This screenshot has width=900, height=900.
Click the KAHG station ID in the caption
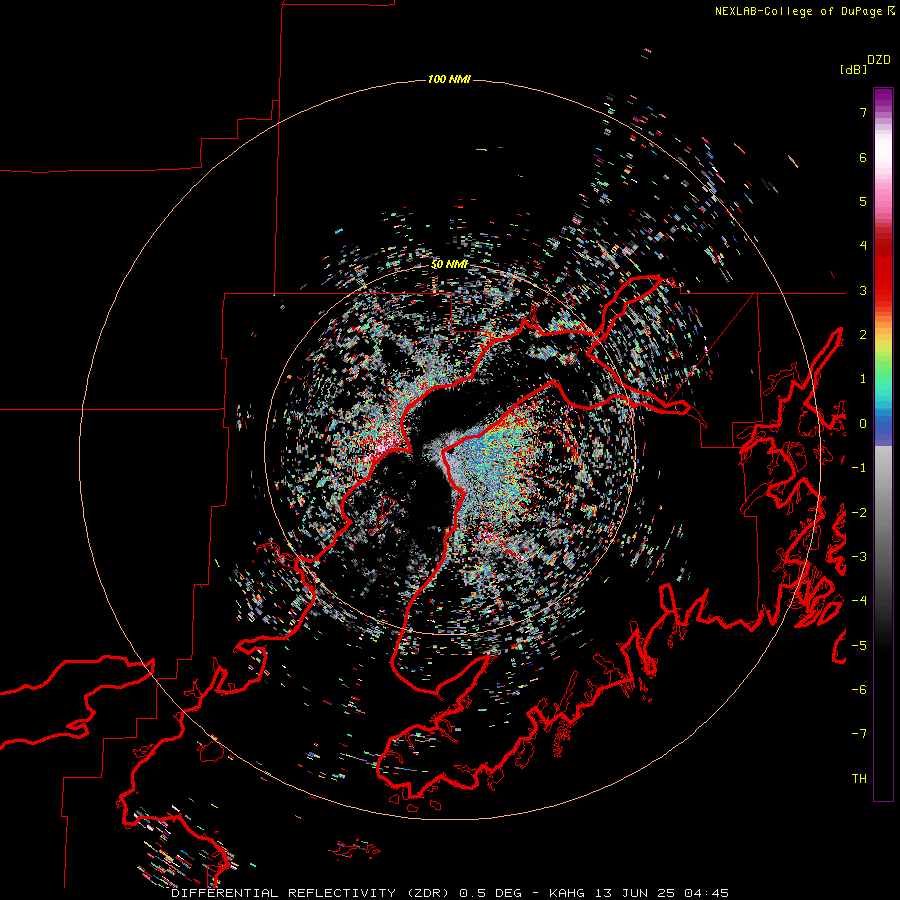(x=567, y=893)
